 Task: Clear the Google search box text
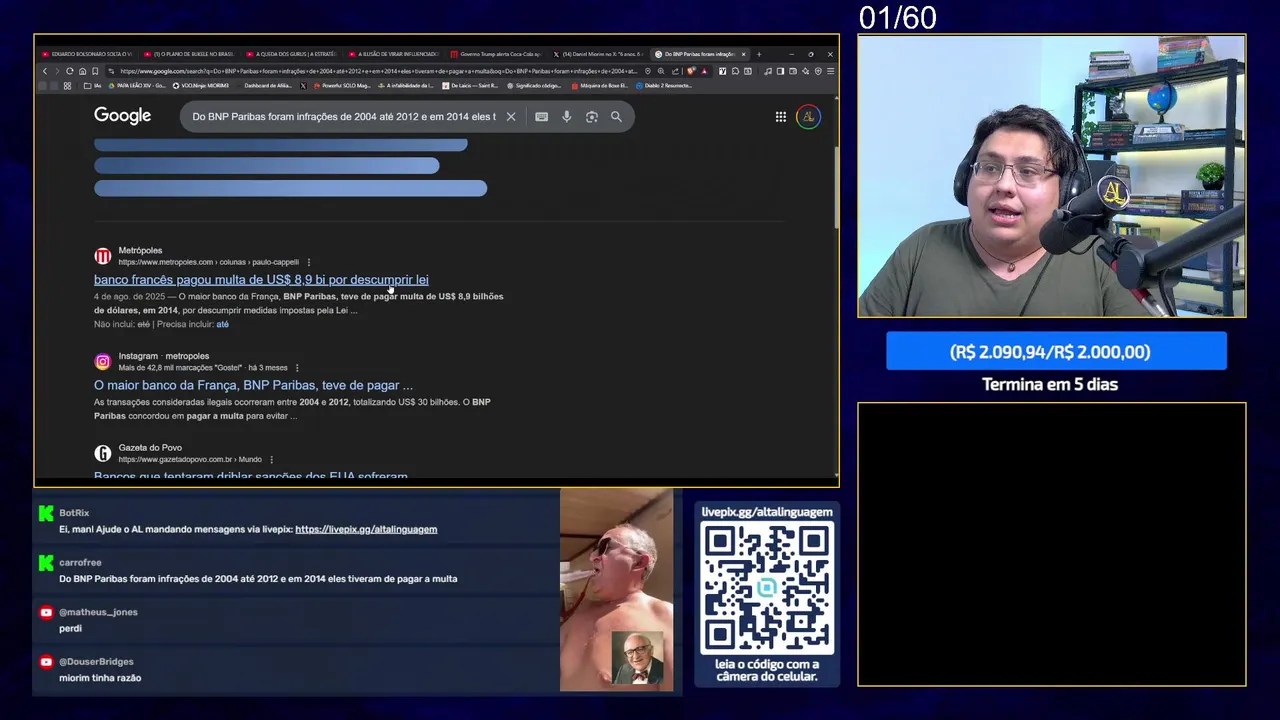tap(511, 117)
